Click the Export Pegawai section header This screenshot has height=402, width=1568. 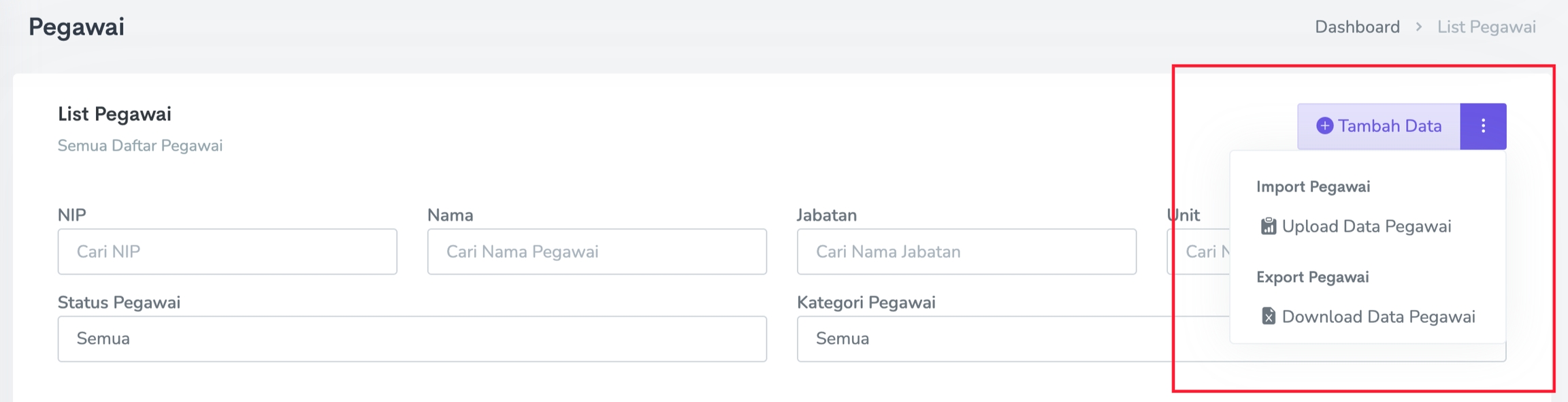point(1312,277)
